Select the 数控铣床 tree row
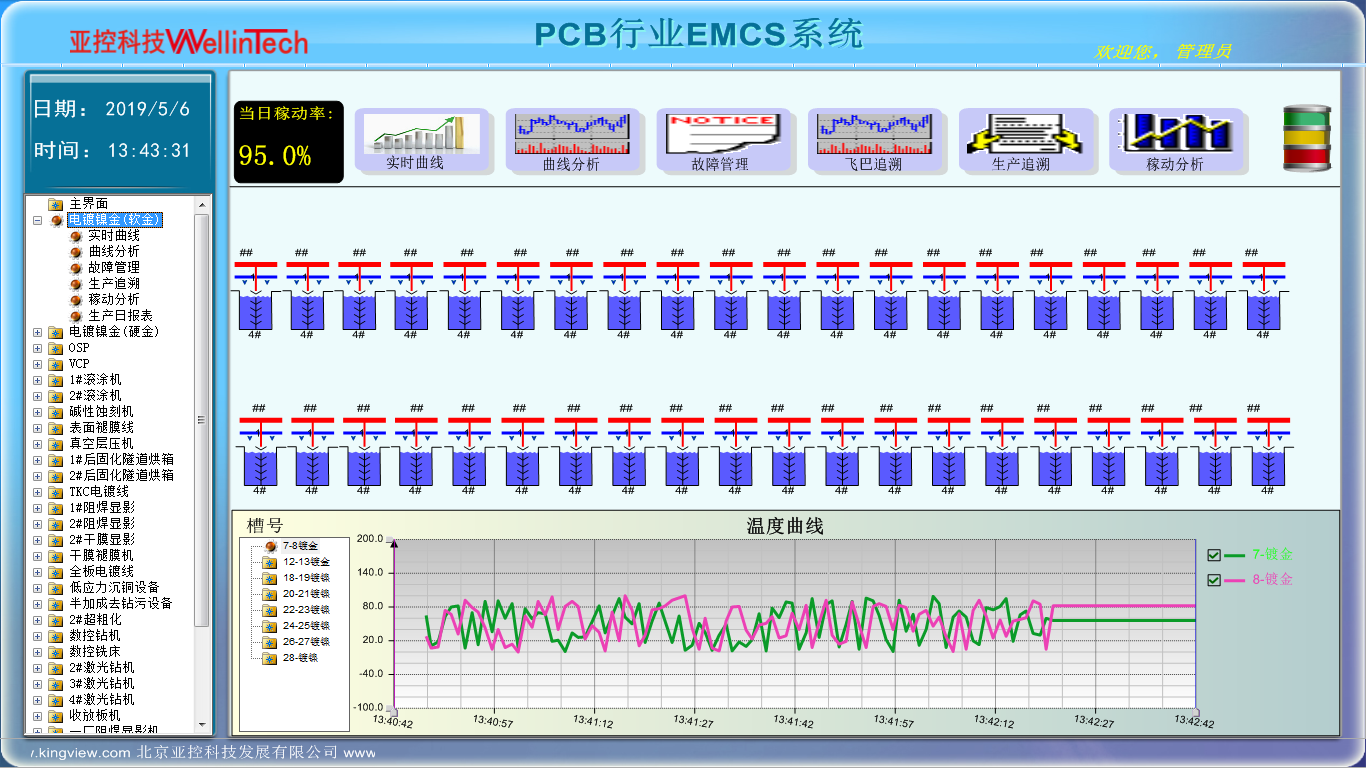Screen dimensions: 1366x768 (95, 652)
